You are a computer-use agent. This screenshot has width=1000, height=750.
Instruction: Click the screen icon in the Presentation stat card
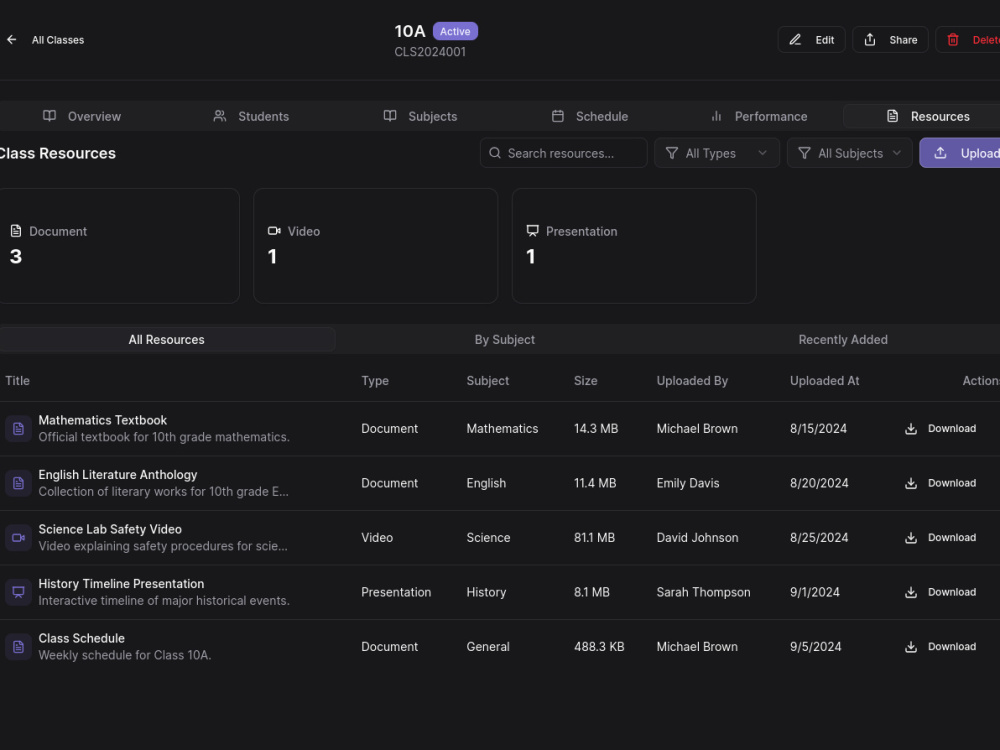(x=533, y=231)
